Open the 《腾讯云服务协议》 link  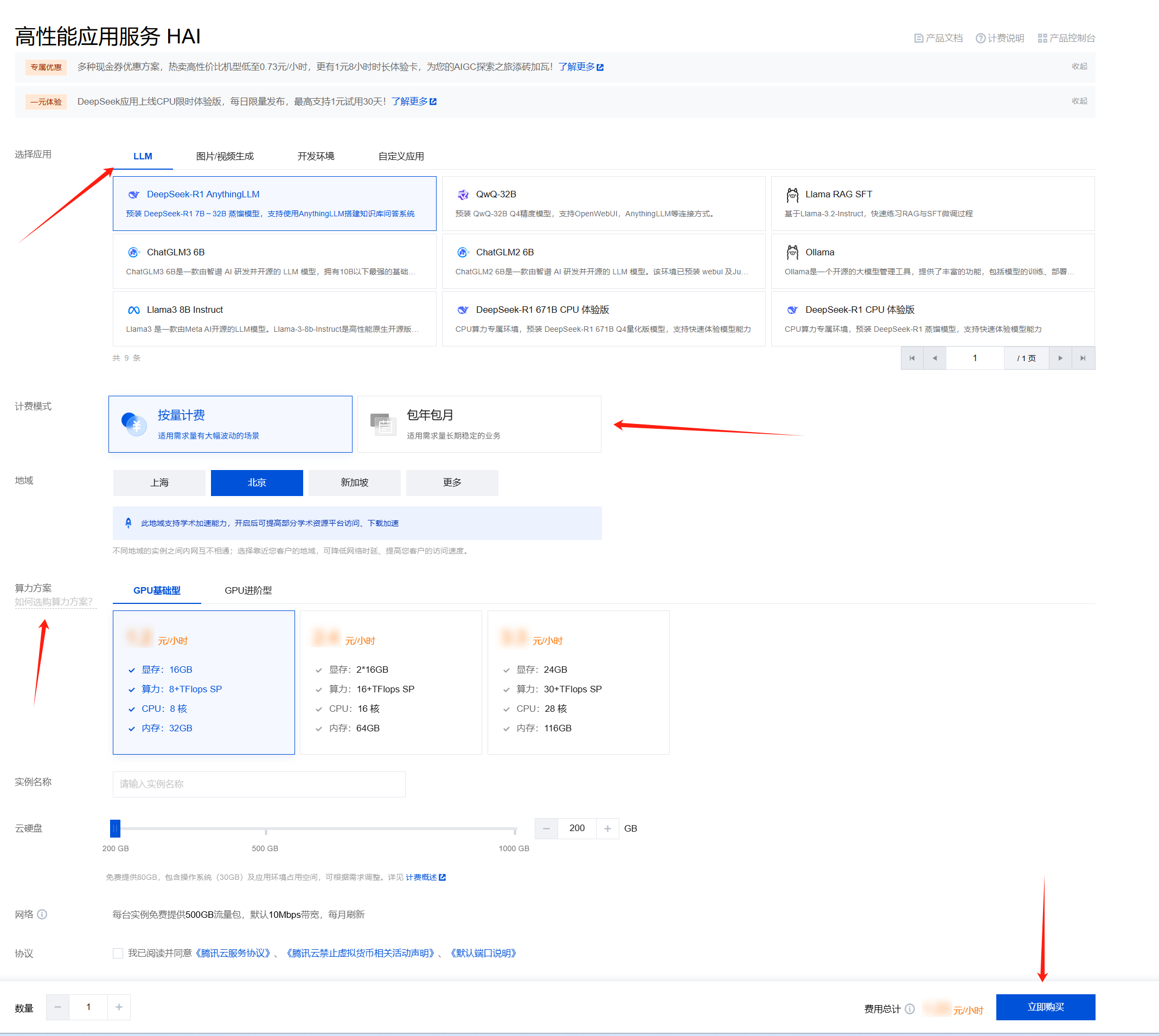(232, 954)
